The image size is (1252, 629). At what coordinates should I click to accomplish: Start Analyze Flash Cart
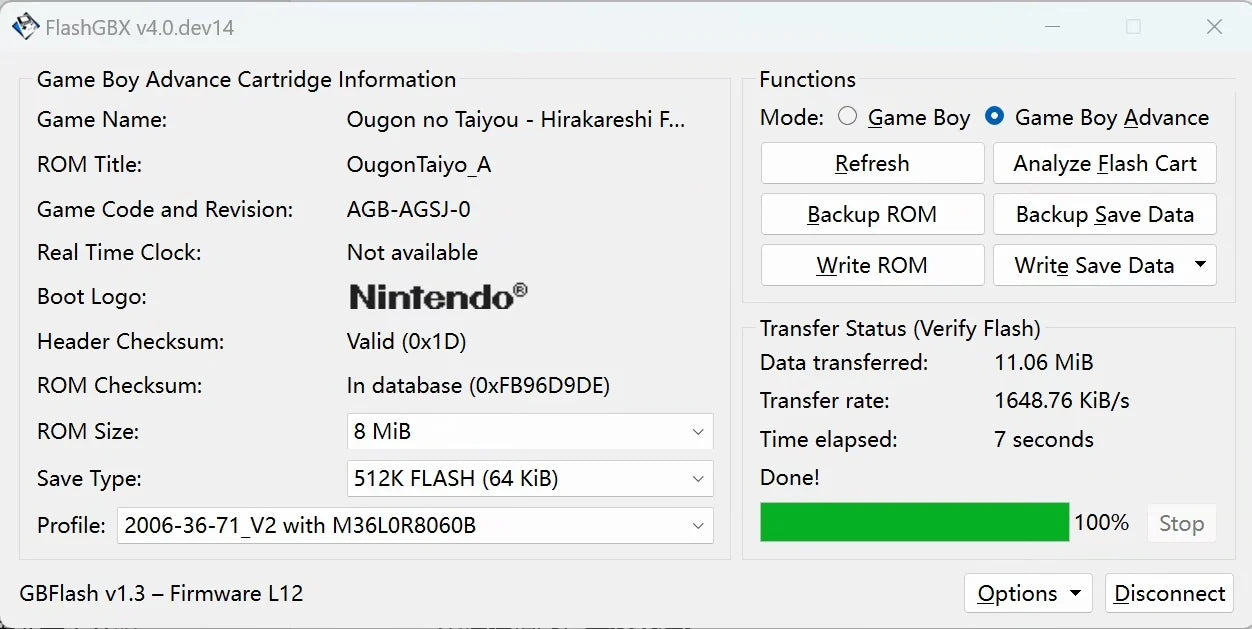click(x=1104, y=163)
